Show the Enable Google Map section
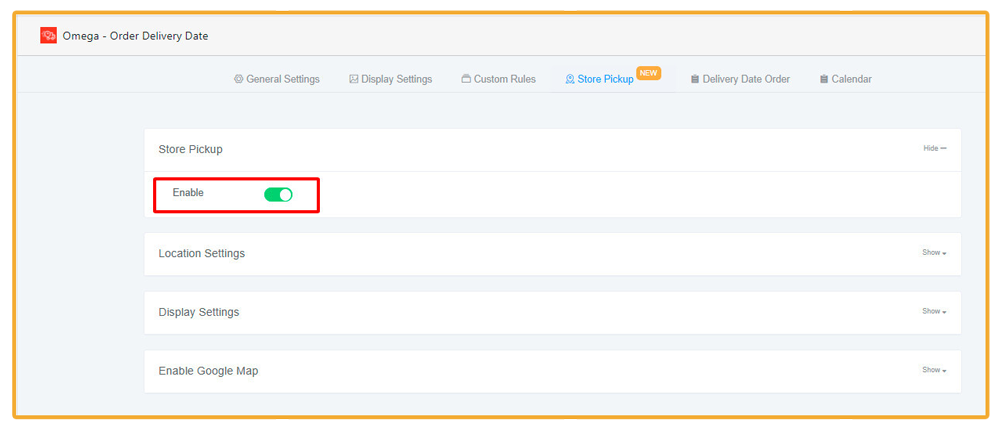The image size is (1000, 429). coord(934,370)
